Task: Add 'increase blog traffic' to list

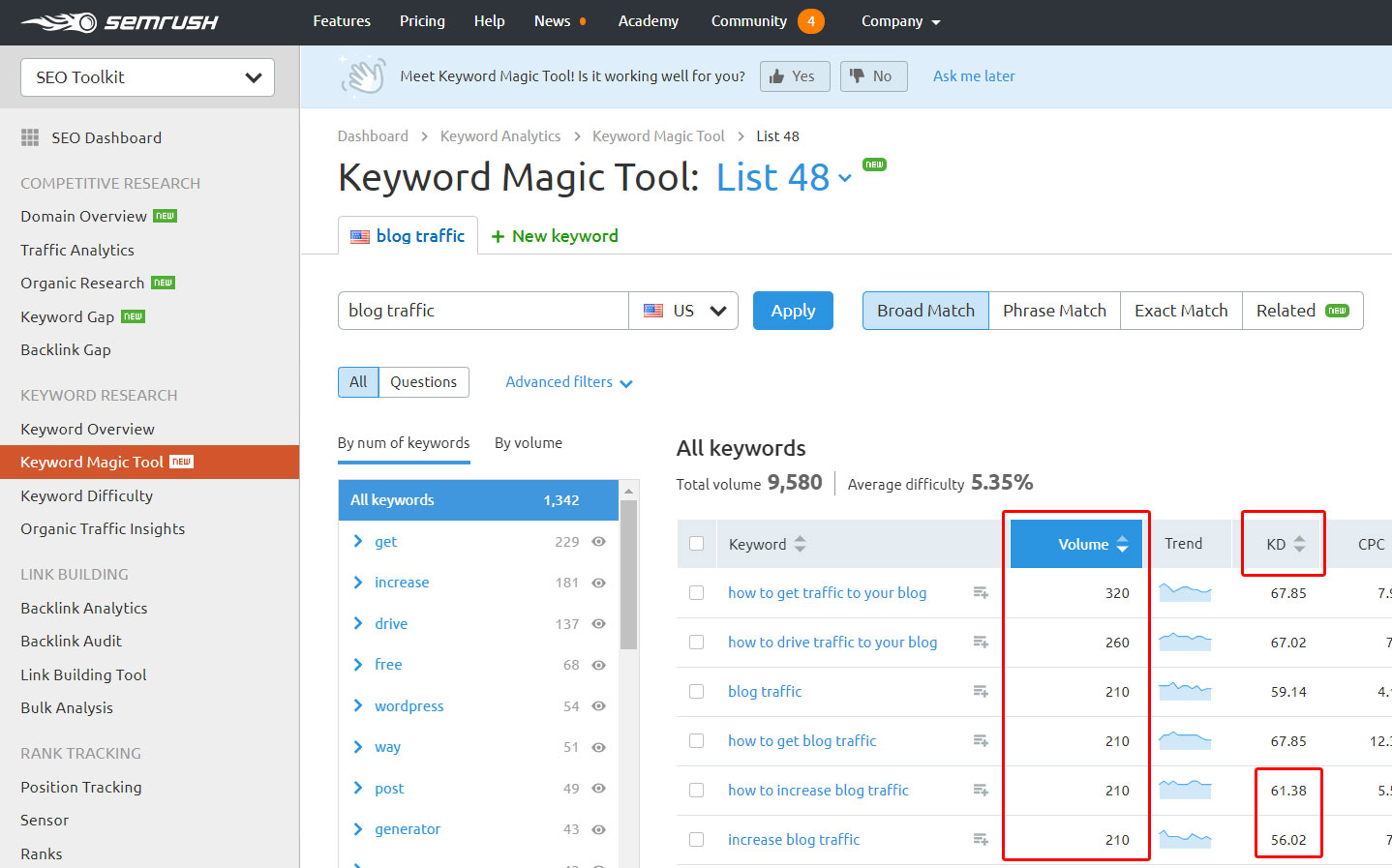Action: point(981,839)
